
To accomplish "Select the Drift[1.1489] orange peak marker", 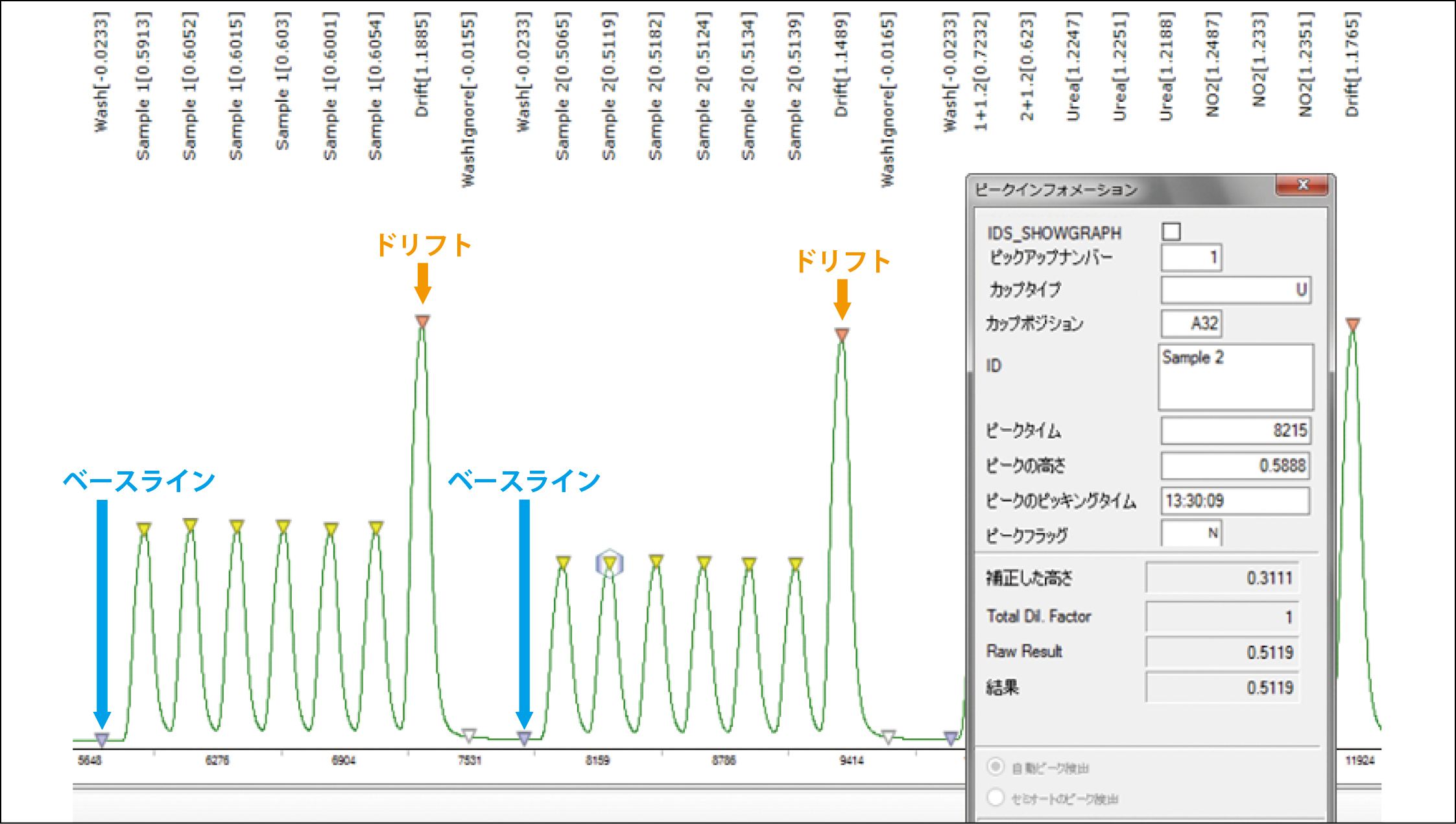I will (842, 335).
